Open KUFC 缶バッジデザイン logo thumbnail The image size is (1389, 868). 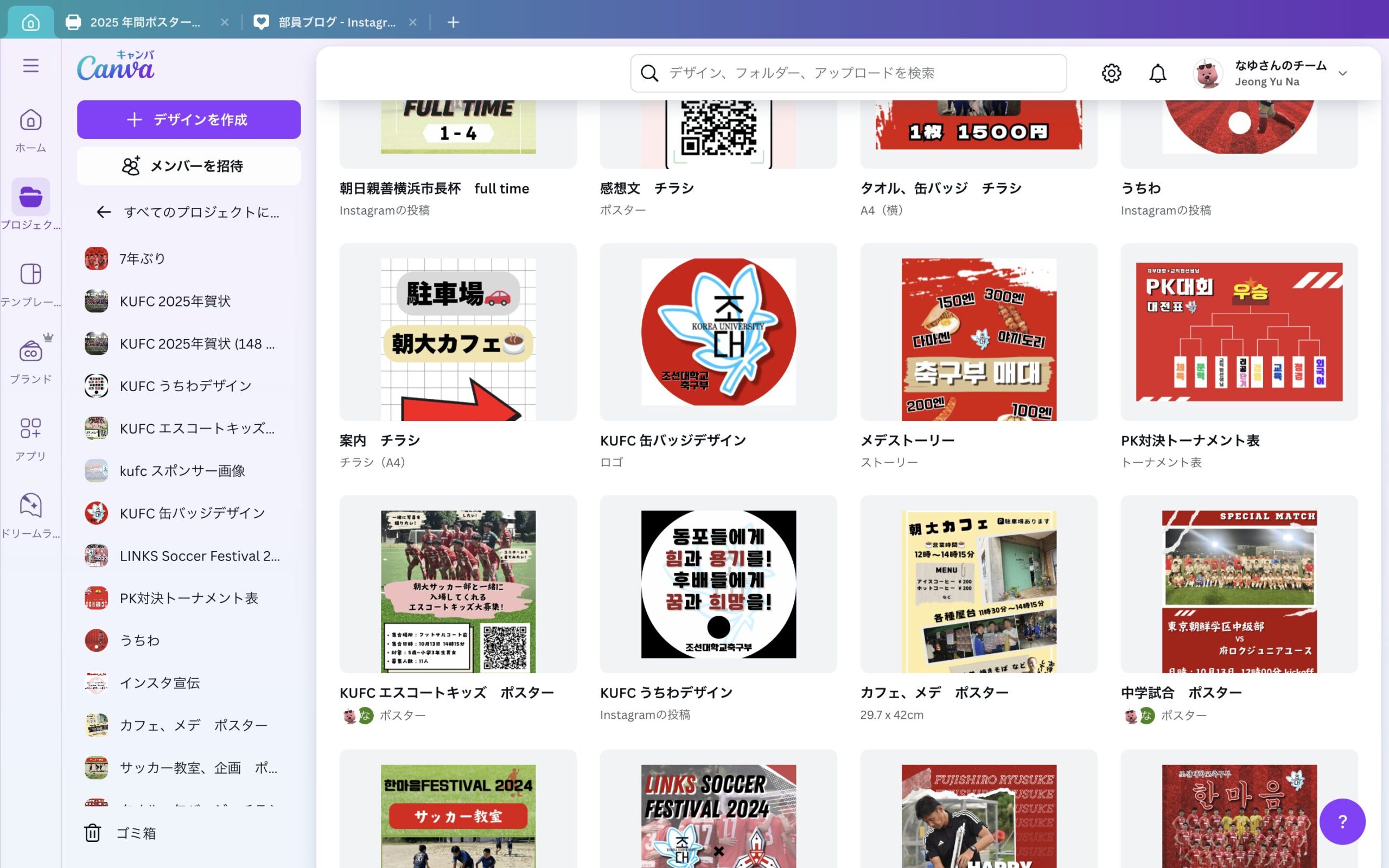pyautogui.click(x=718, y=332)
